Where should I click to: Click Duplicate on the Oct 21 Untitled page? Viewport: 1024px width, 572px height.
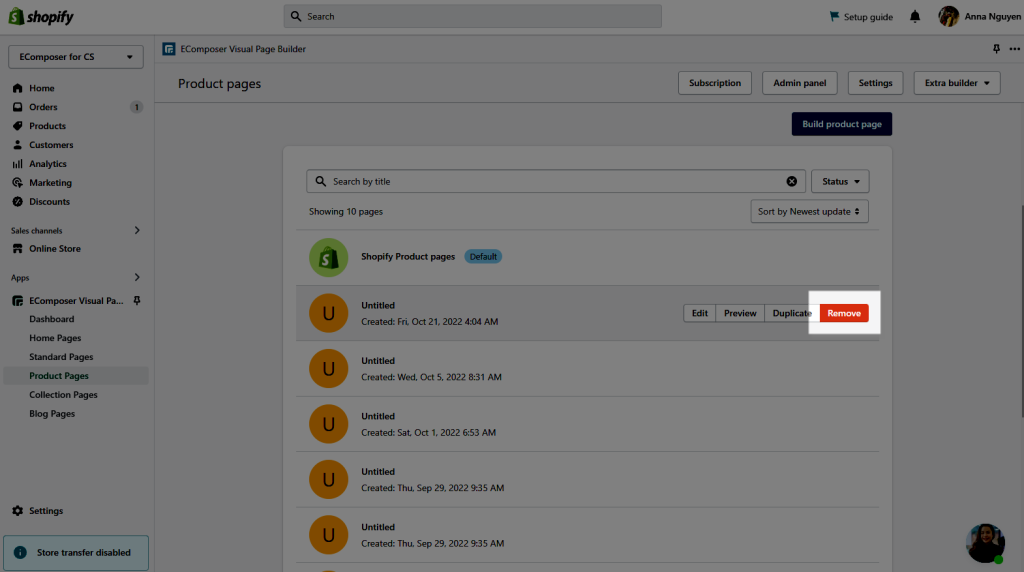(792, 313)
